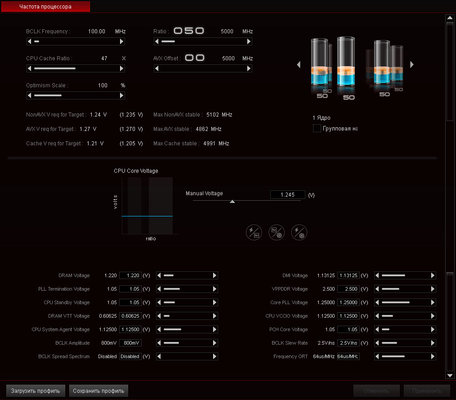
Task: Click the Сохранить профиль button
Action: click(x=98, y=391)
